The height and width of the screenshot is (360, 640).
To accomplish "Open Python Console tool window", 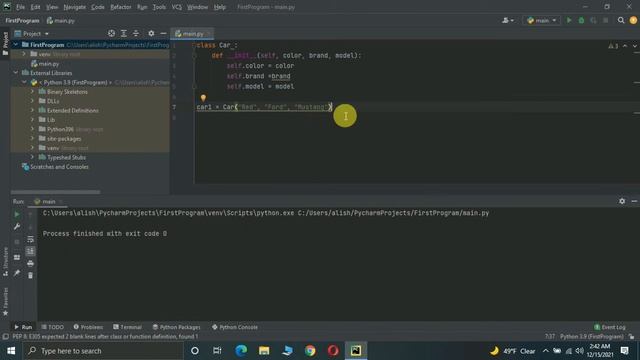I will point(235,327).
